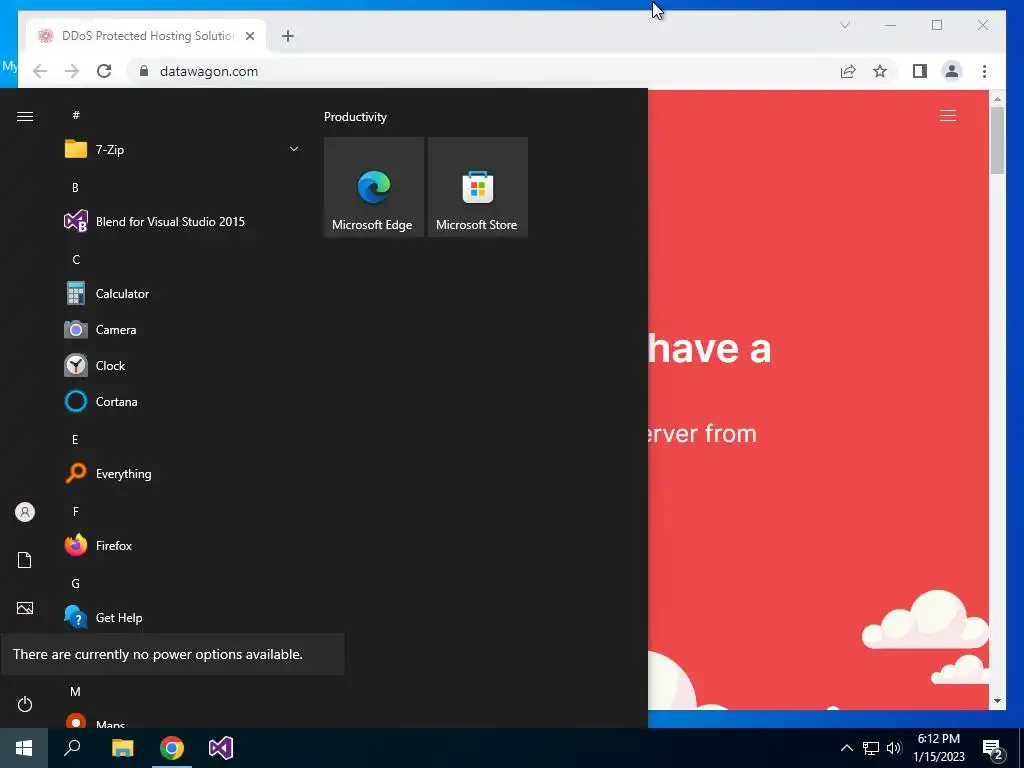The image size is (1024, 768).
Task: Open Visual Studio from the taskbar
Action: (221, 748)
